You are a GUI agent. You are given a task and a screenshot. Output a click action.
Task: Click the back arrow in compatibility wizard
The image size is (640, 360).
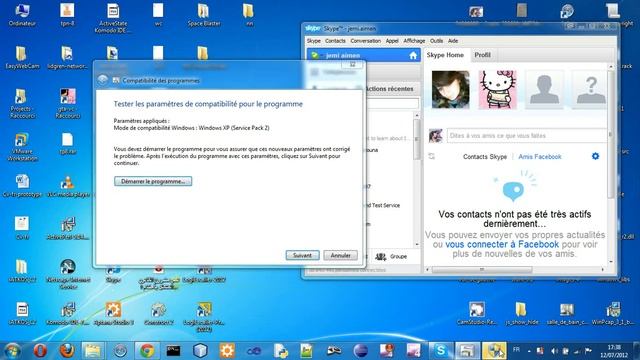pyautogui.click(x=102, y=80)
